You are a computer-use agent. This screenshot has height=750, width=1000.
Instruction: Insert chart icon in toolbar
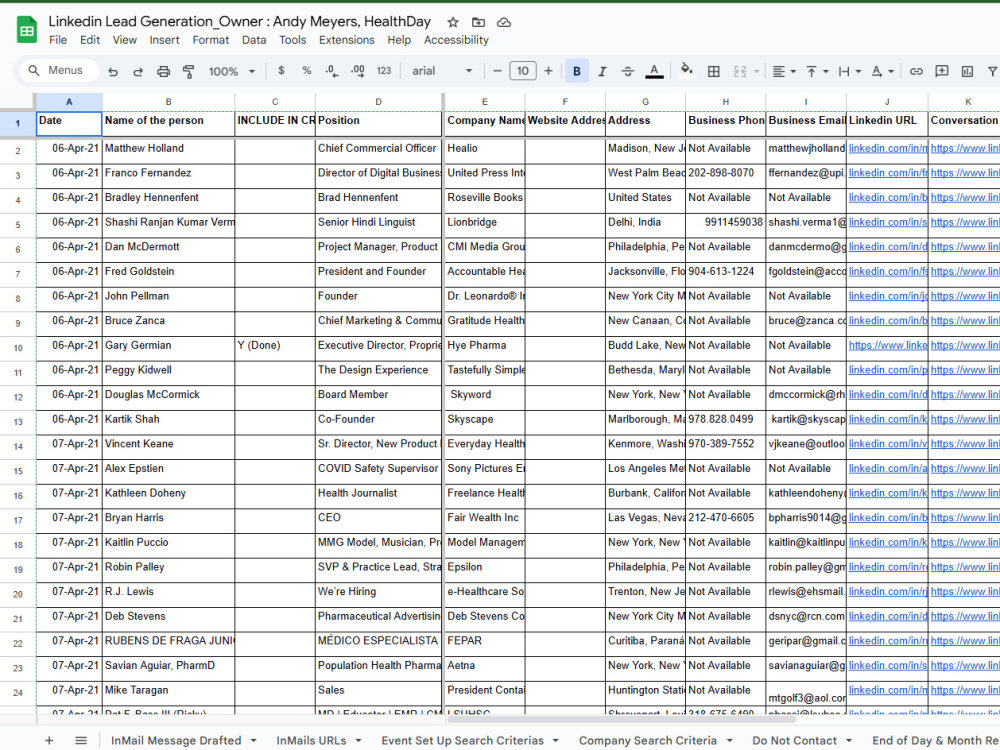[967, 71]
